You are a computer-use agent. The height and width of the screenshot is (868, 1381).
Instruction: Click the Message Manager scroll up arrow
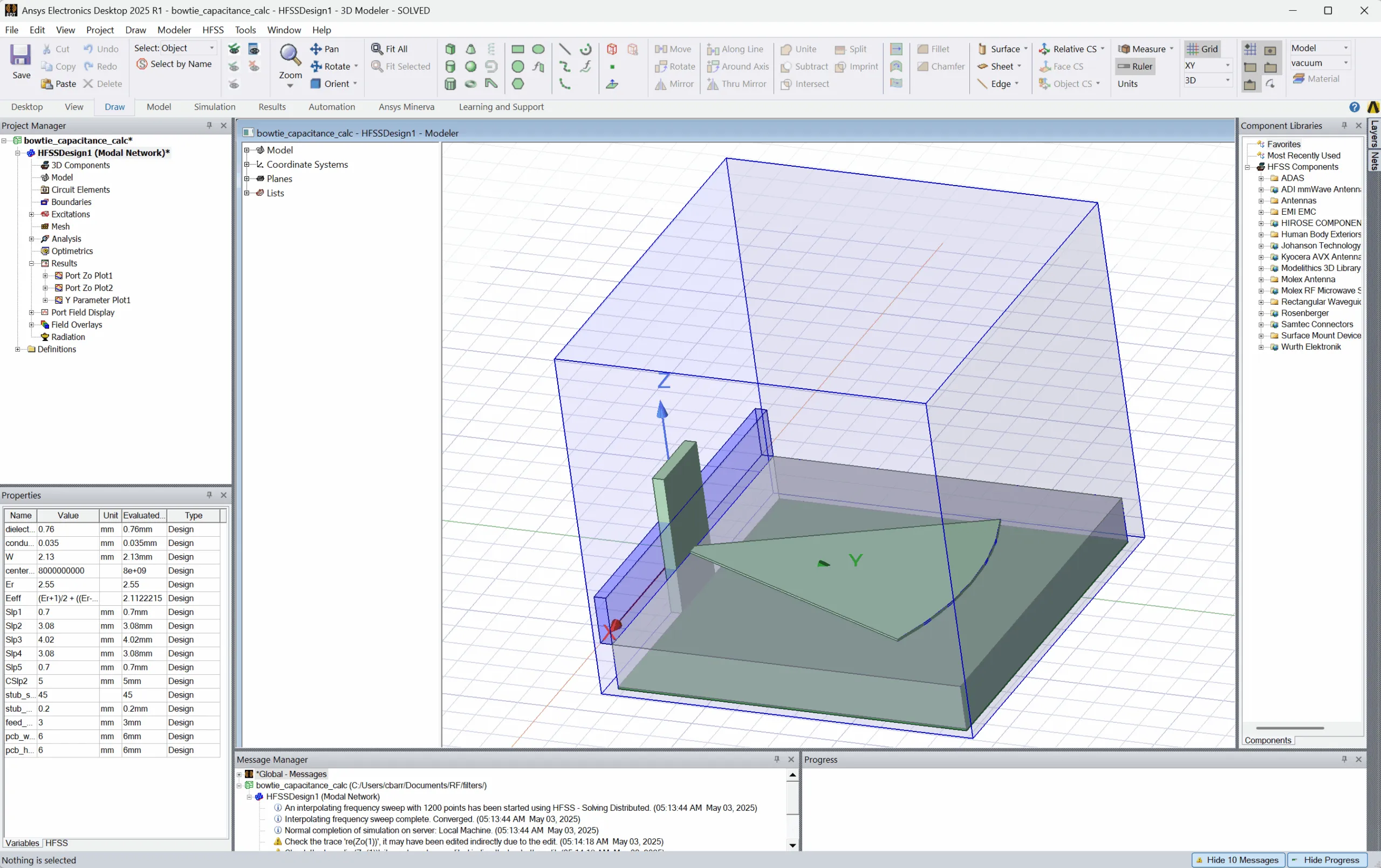(792, 775)
